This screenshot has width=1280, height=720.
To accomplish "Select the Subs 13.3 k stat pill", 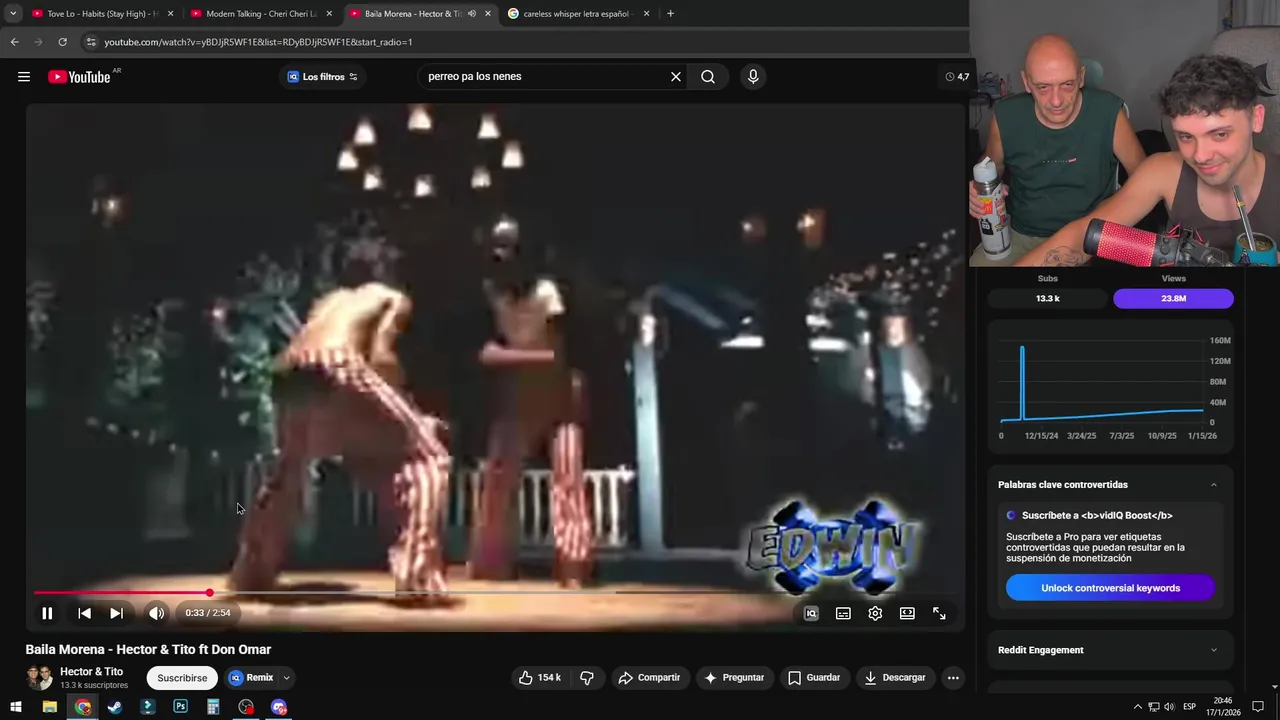I will 1048,299.
